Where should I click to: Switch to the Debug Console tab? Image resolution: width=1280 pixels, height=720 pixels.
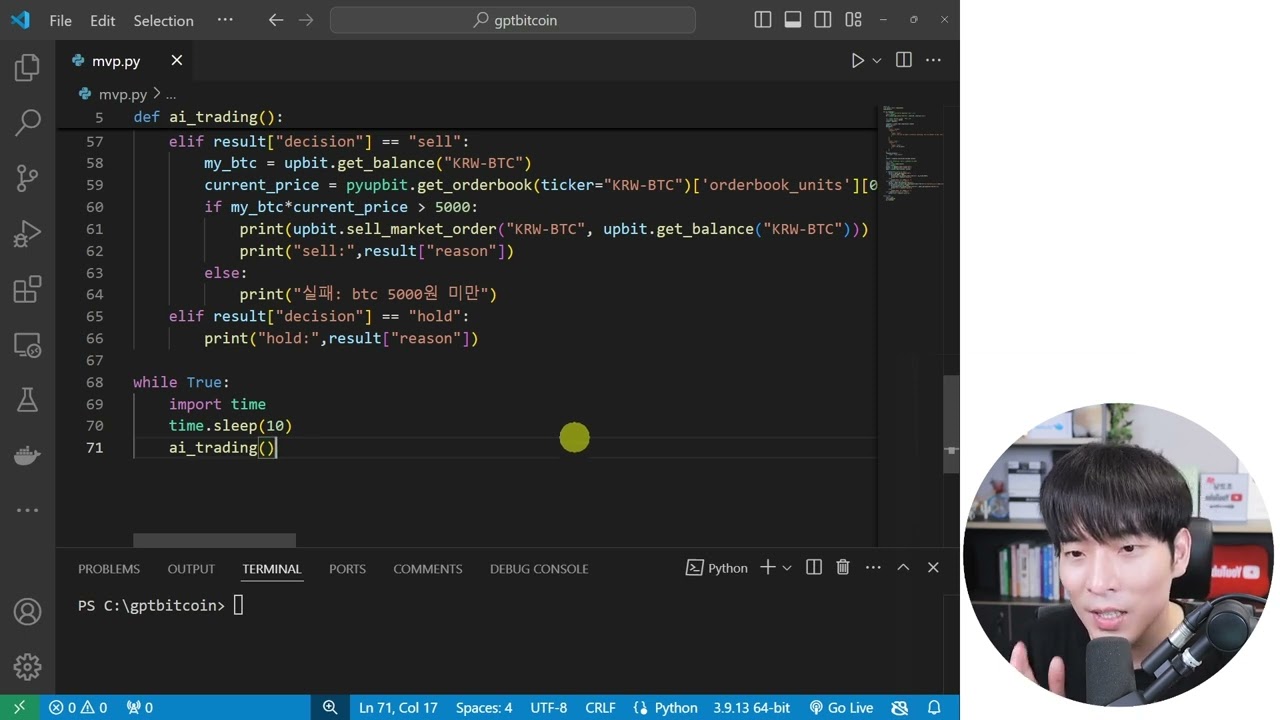coord(539,568)
